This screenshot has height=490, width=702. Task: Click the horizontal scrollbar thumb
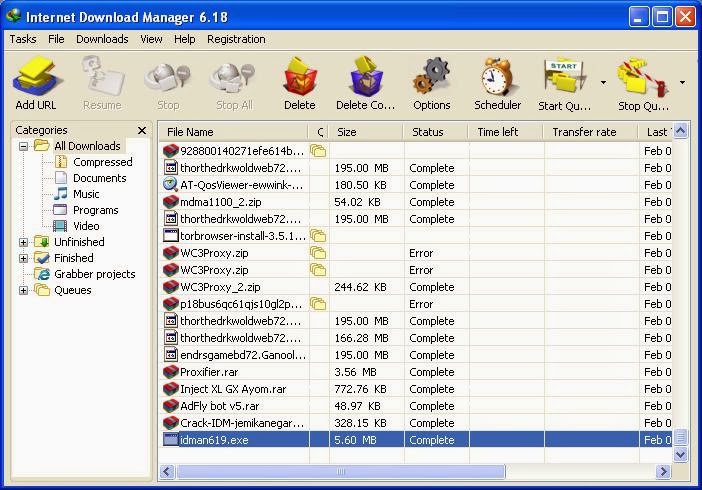pos(341,472)
